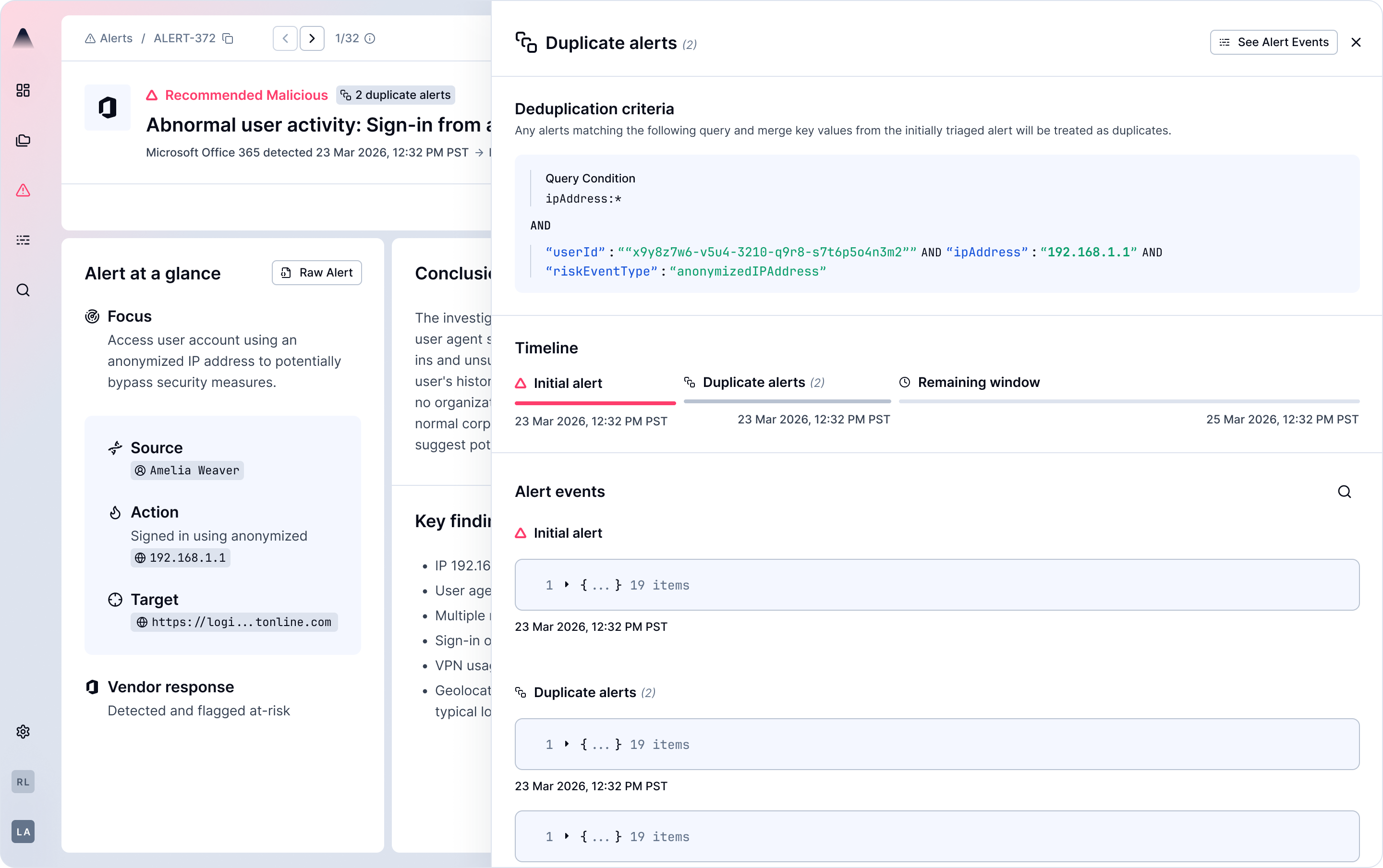Expand the Initial alert JSON item
Image resolution: width=1383 pixels, height=868 pixels.
567,584
